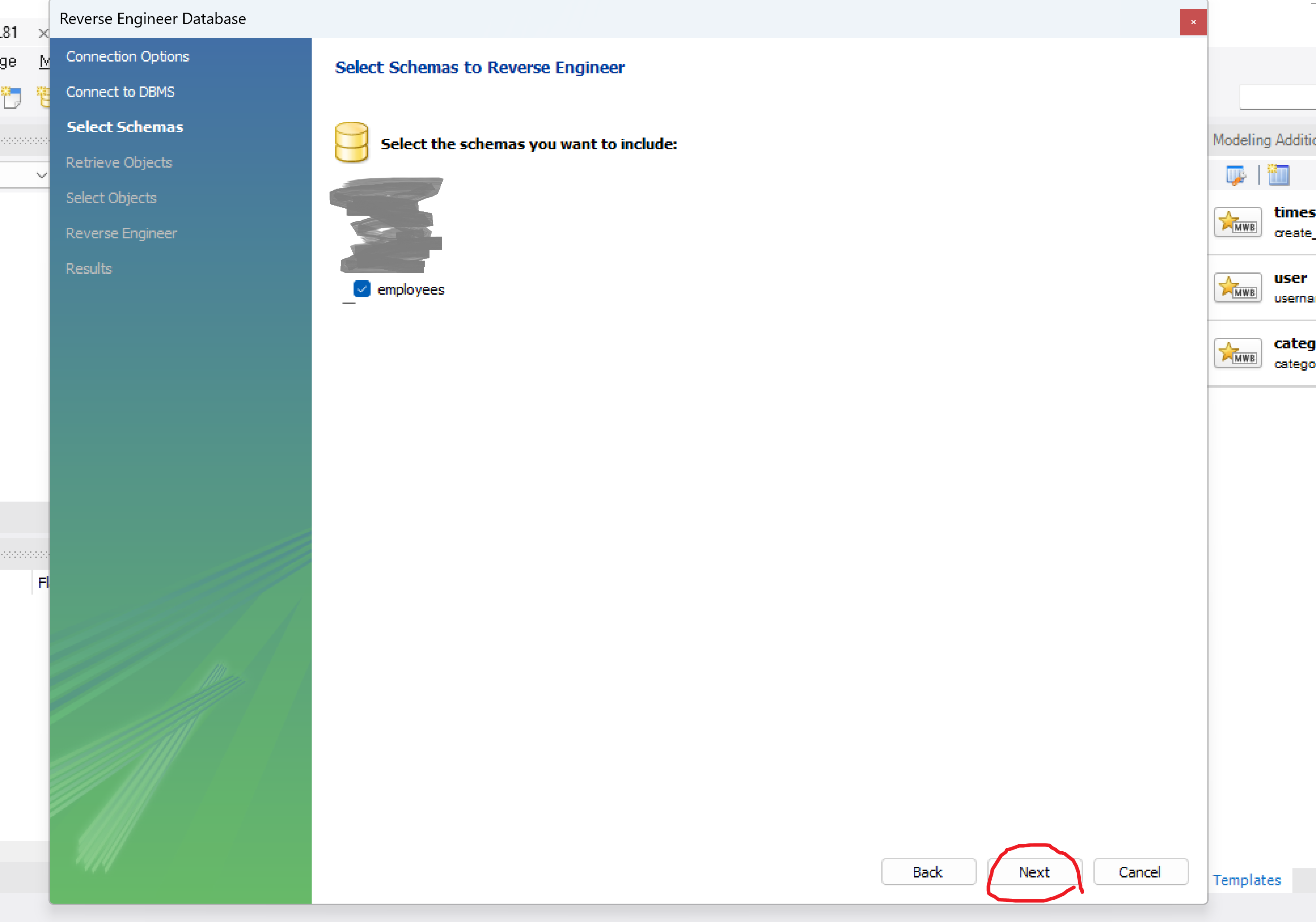Click the user MWB template icon
This screenshot has height=922, width=1316.
pos(1237,288)
